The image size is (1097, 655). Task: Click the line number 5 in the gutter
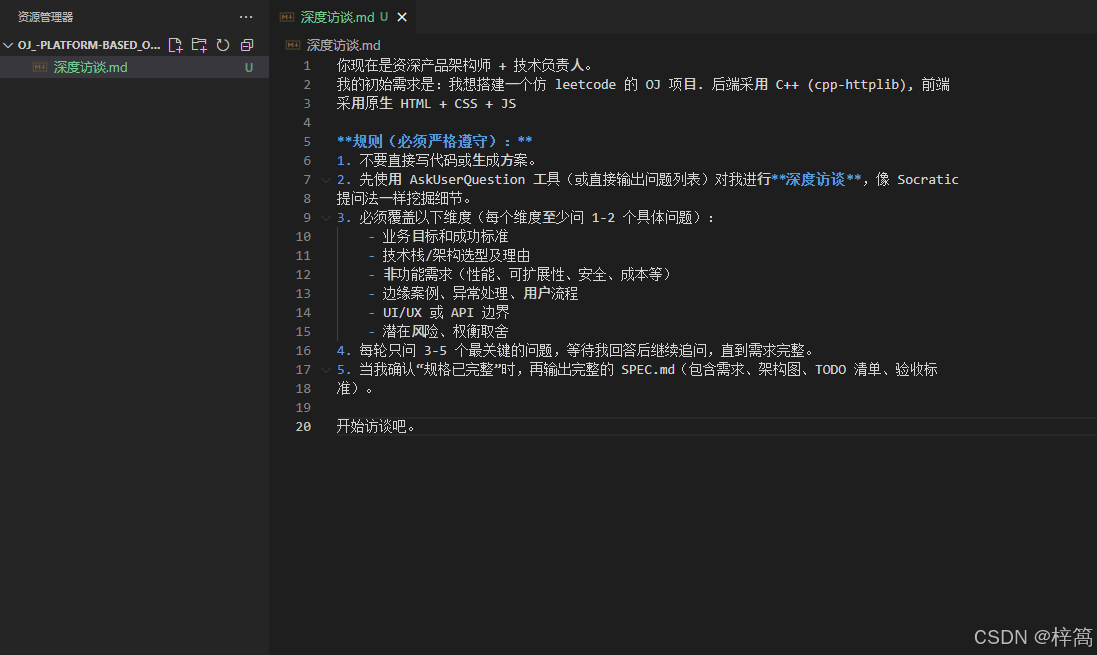tap(306, 141)
